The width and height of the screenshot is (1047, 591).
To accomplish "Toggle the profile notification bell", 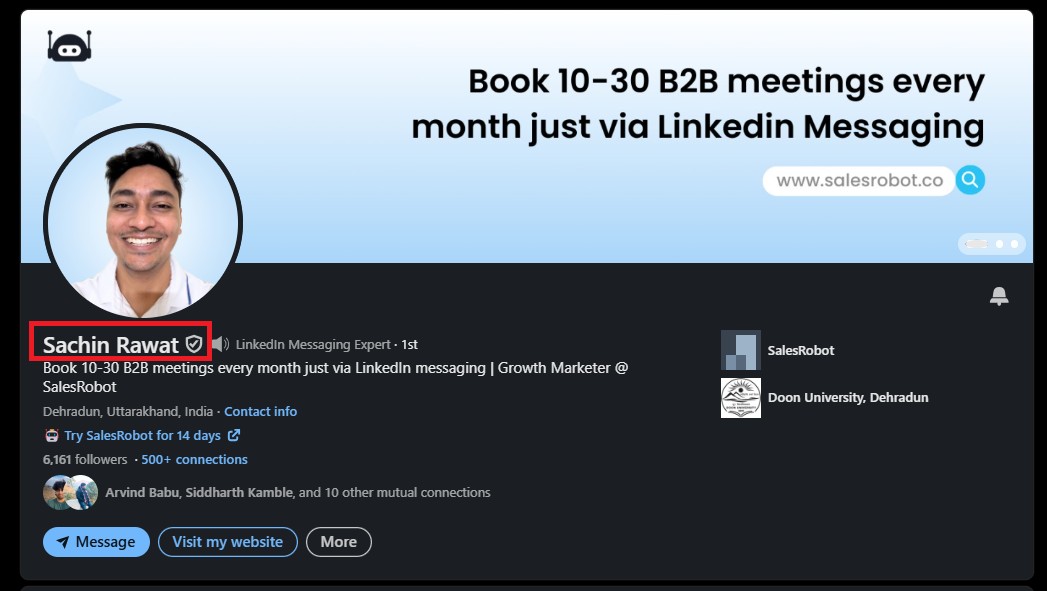I will (x=999, y=296).
